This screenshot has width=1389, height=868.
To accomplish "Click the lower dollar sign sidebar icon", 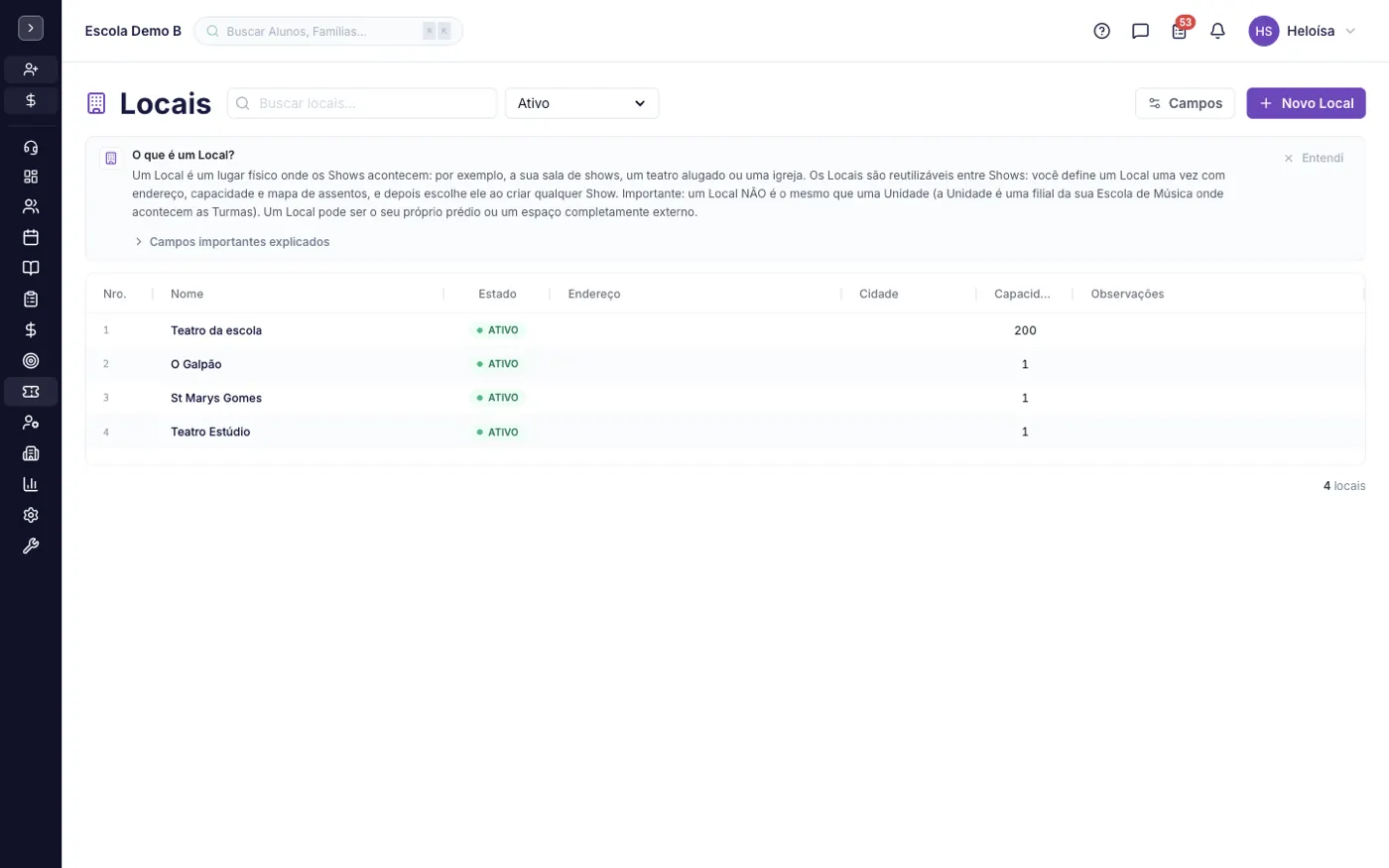I will (31, 329).
